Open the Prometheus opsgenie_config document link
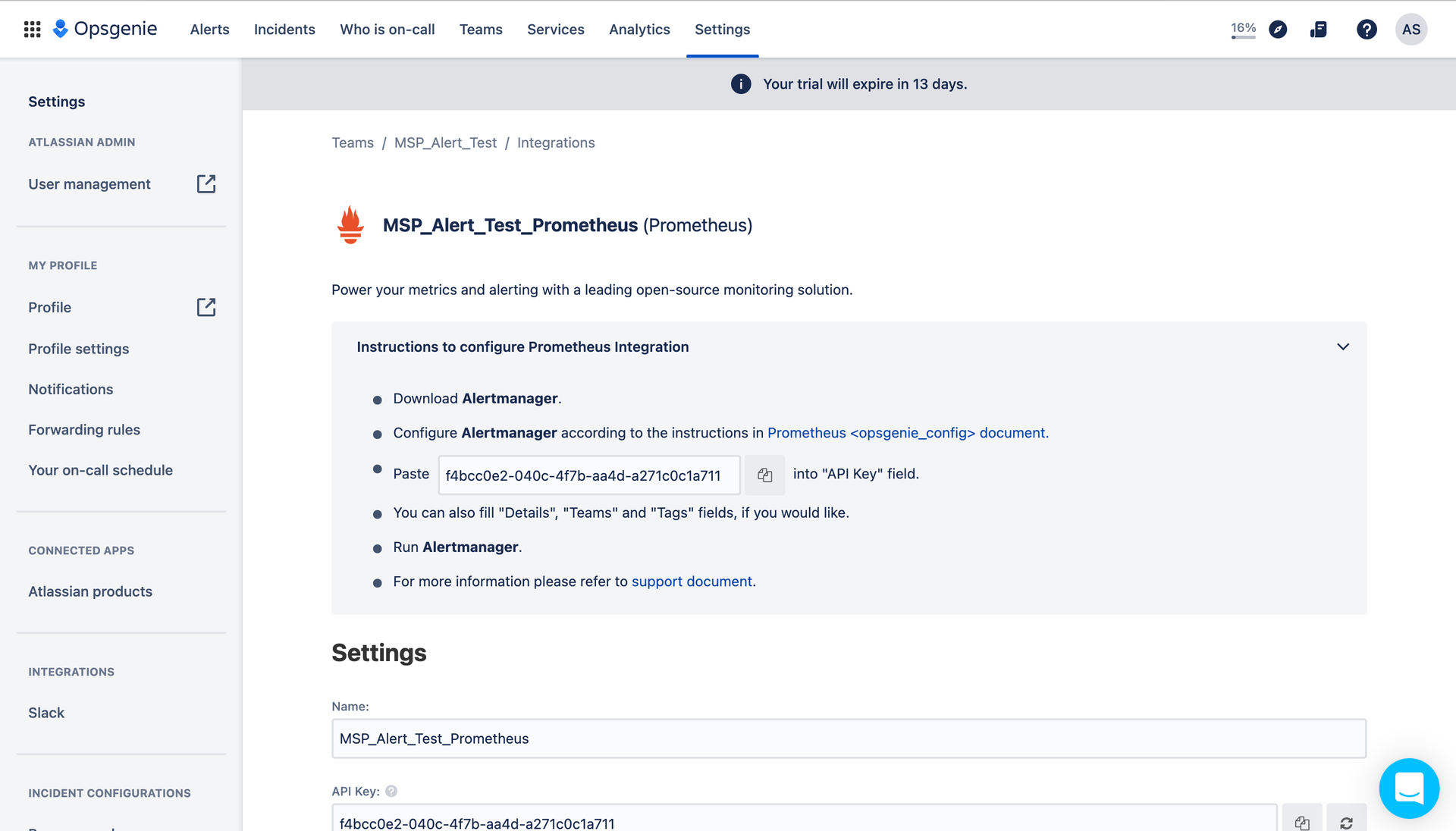This screenshot has width=1456, height=831. click(908, 433)
